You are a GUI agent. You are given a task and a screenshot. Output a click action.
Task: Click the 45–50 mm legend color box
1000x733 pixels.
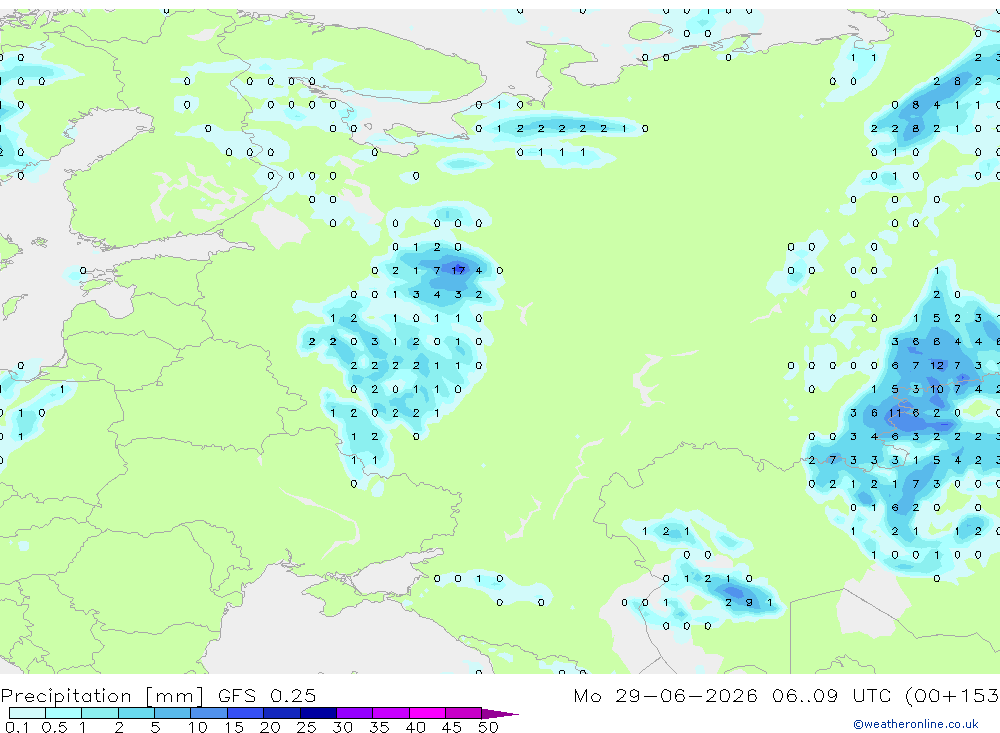pos(464,713)
